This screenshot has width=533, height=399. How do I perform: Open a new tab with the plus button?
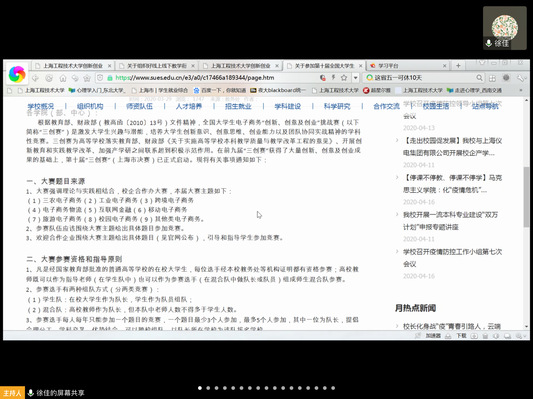458,66
